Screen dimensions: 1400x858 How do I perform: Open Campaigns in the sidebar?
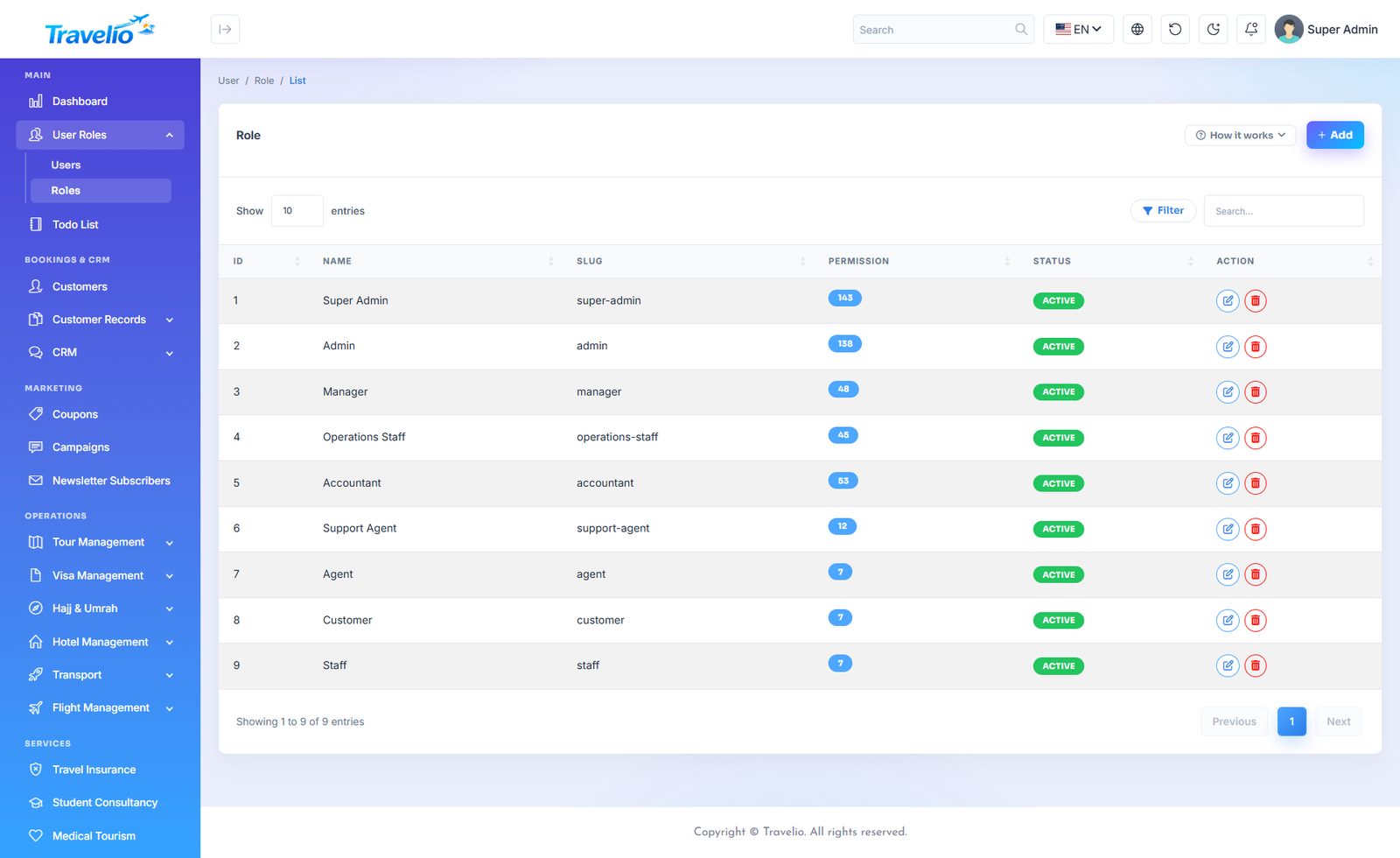[x=100, y=447]
